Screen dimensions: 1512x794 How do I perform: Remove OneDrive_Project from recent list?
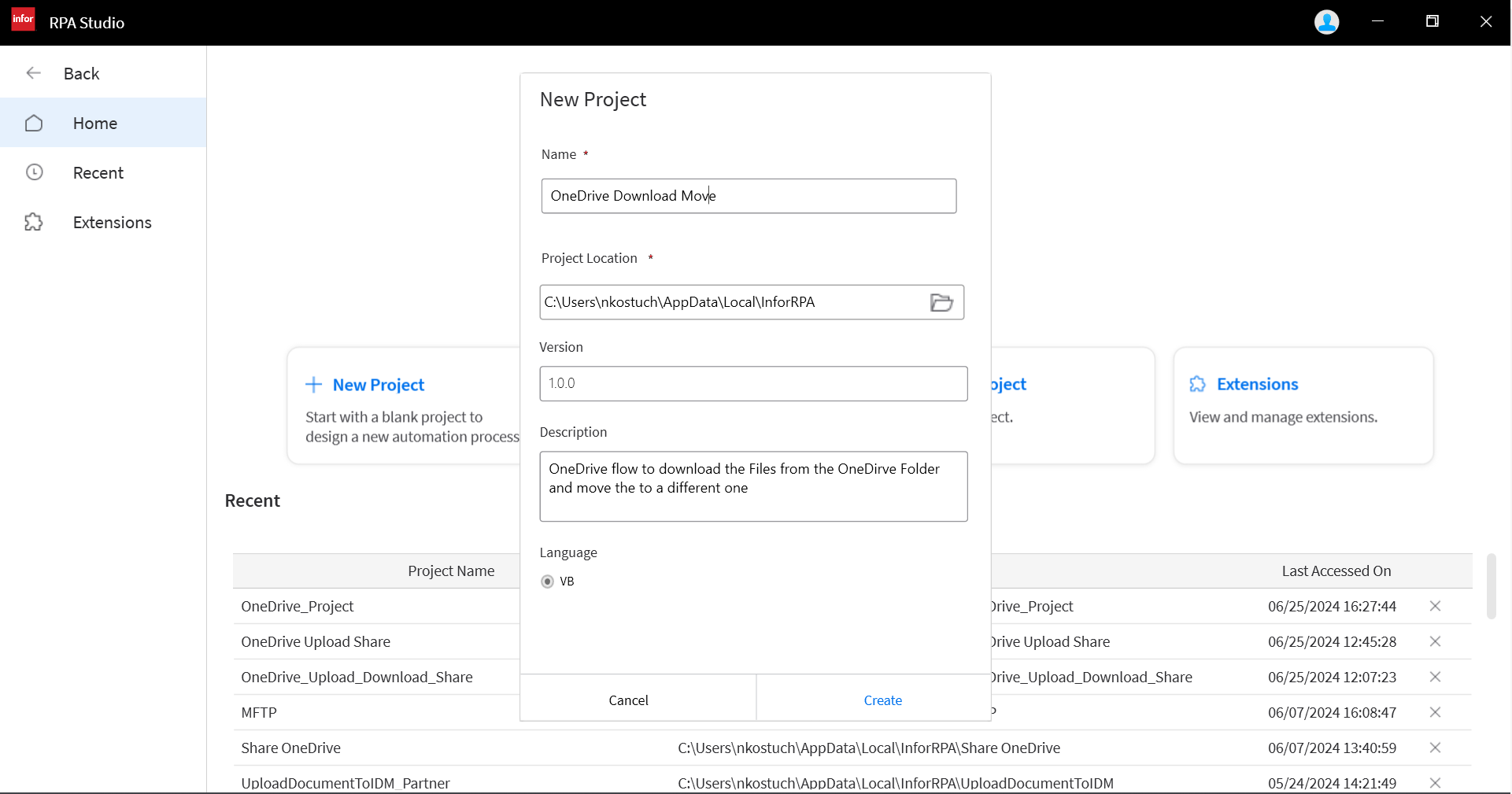[x=1435, y=606]
